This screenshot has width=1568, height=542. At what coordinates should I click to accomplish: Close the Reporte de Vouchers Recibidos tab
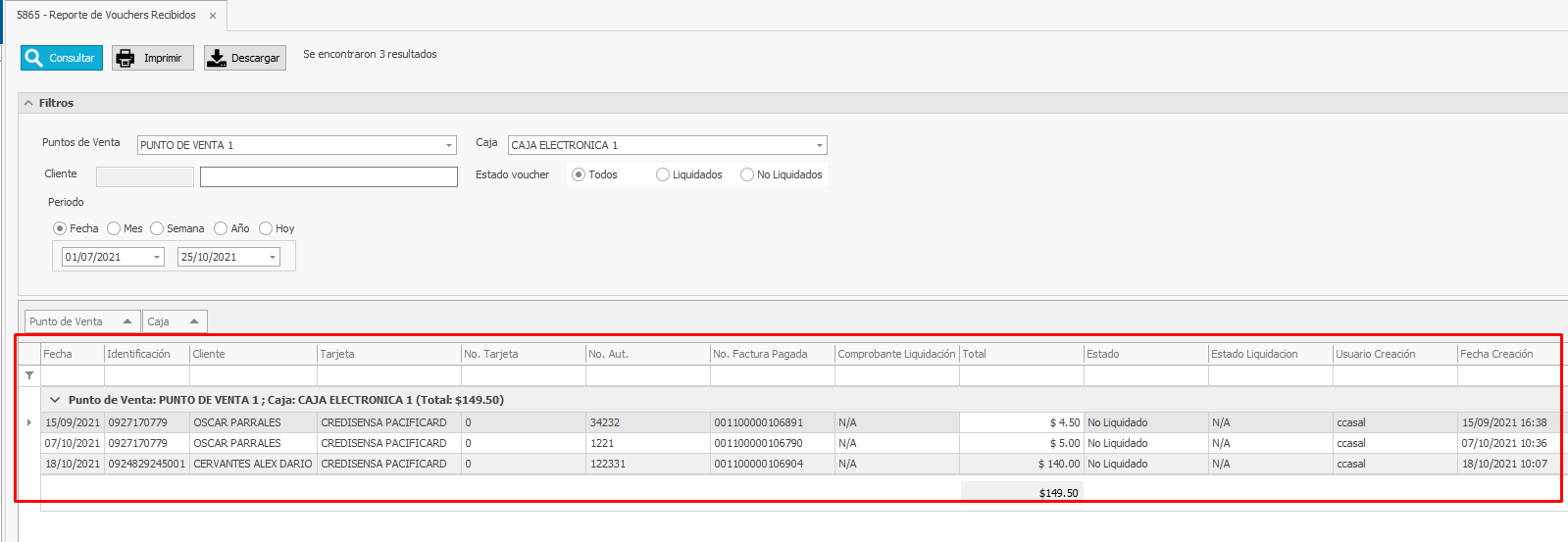point(213,16)
